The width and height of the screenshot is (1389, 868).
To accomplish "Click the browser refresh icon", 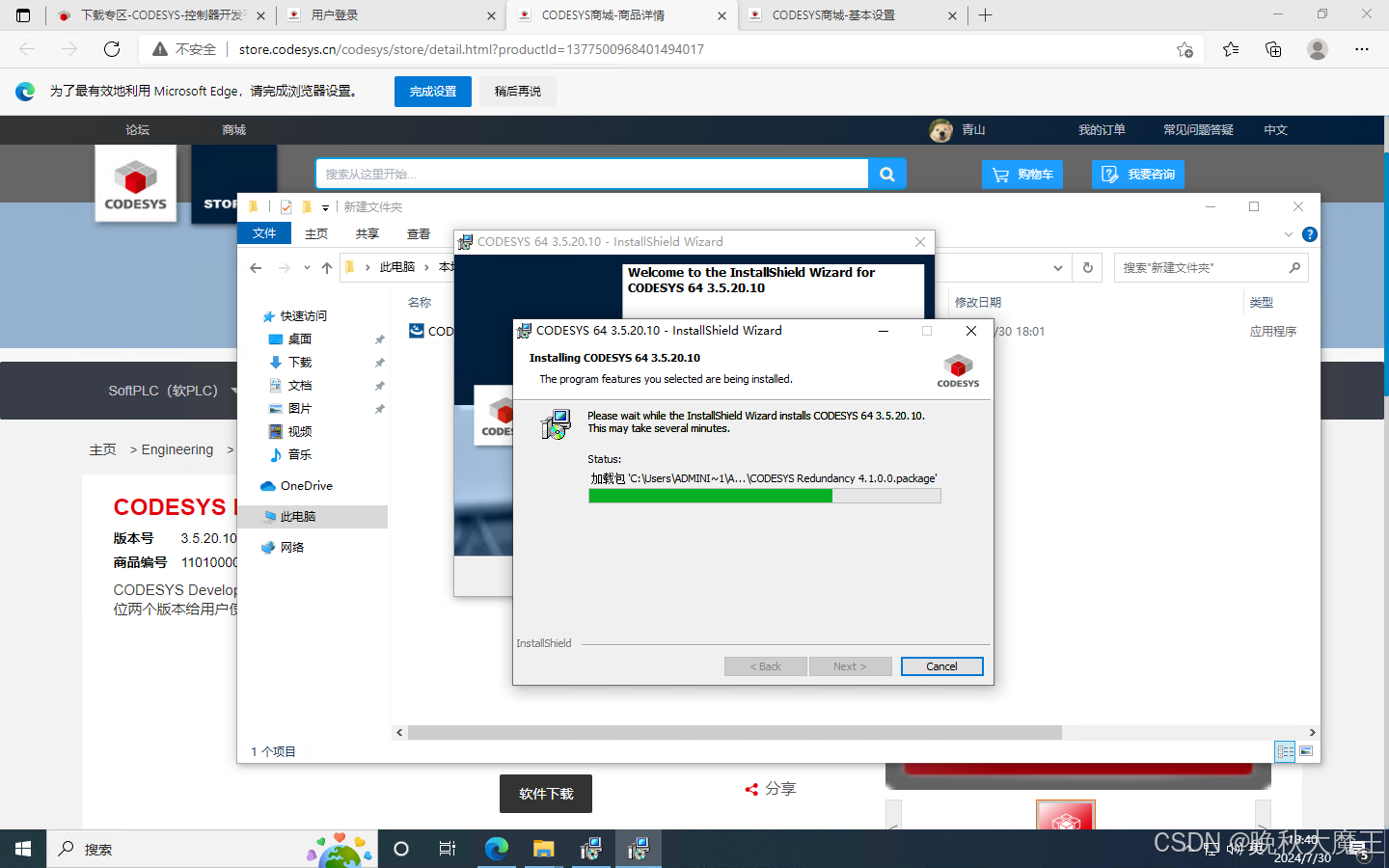I will (x=112, y=49).
